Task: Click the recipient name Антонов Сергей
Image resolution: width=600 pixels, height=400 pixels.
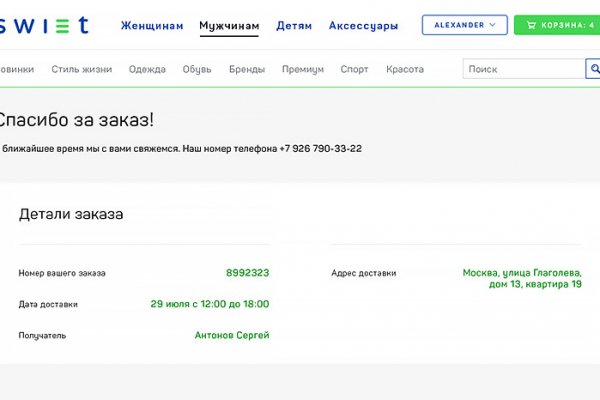Action: pos(232,335)
